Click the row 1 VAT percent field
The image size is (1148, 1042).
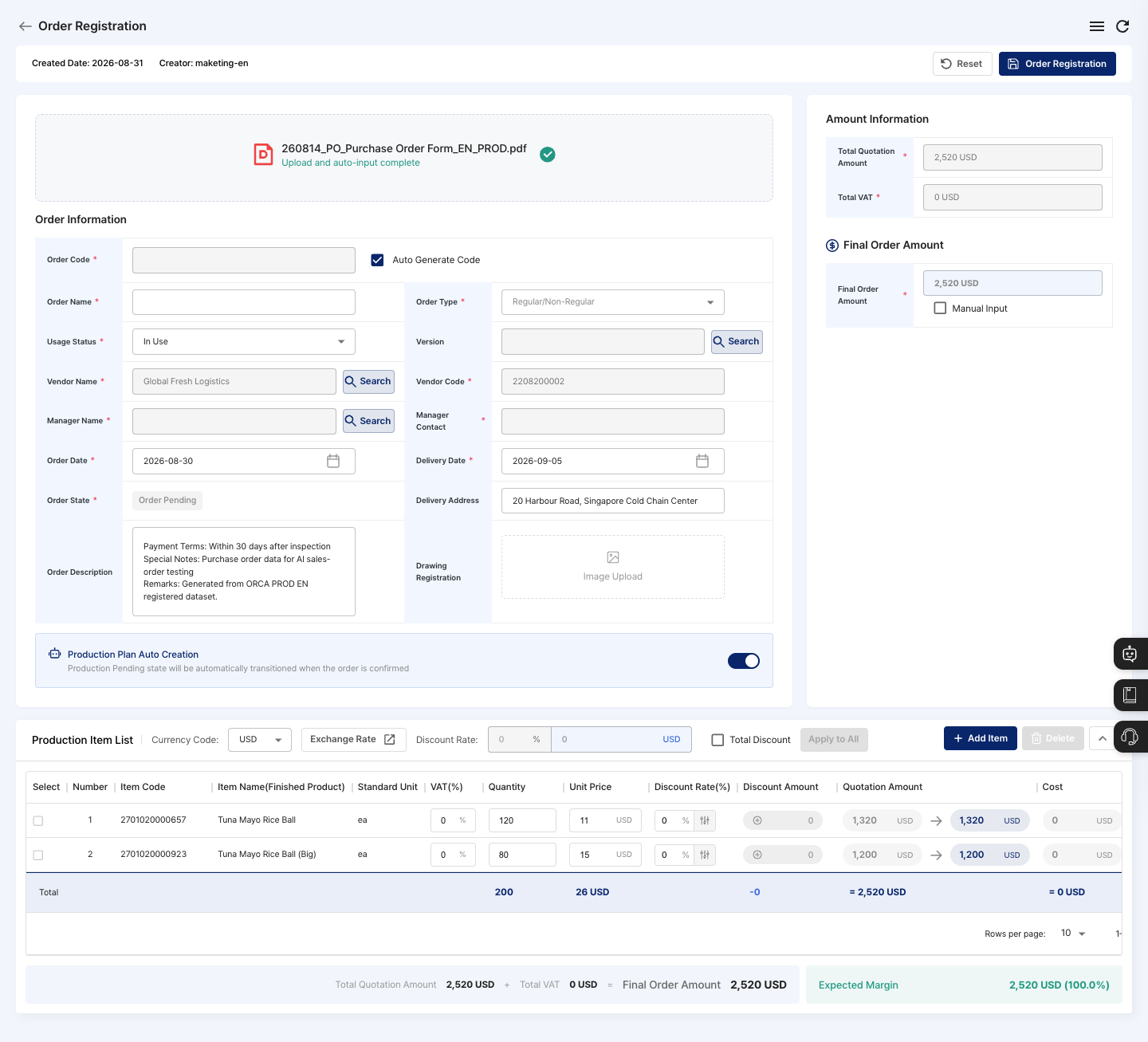pyautogui.click(x=453, y=820)
